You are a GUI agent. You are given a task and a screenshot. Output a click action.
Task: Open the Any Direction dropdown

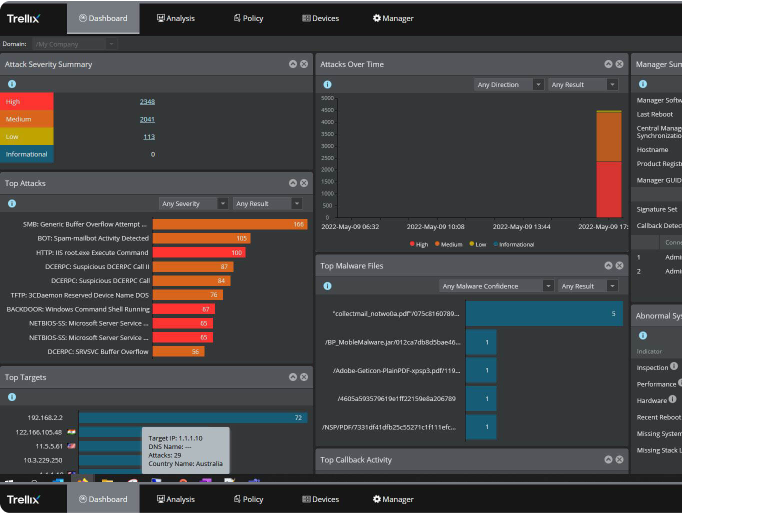tap(508, 84)
